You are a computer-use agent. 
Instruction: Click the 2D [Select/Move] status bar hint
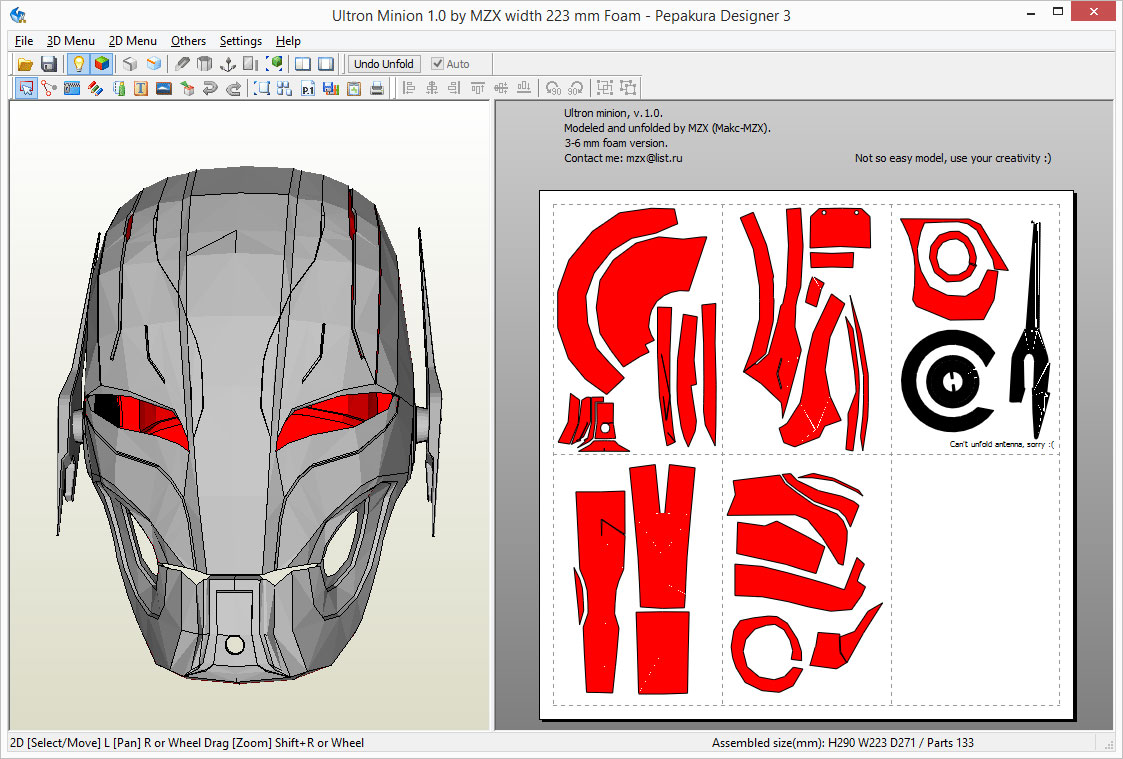[187, 743]
